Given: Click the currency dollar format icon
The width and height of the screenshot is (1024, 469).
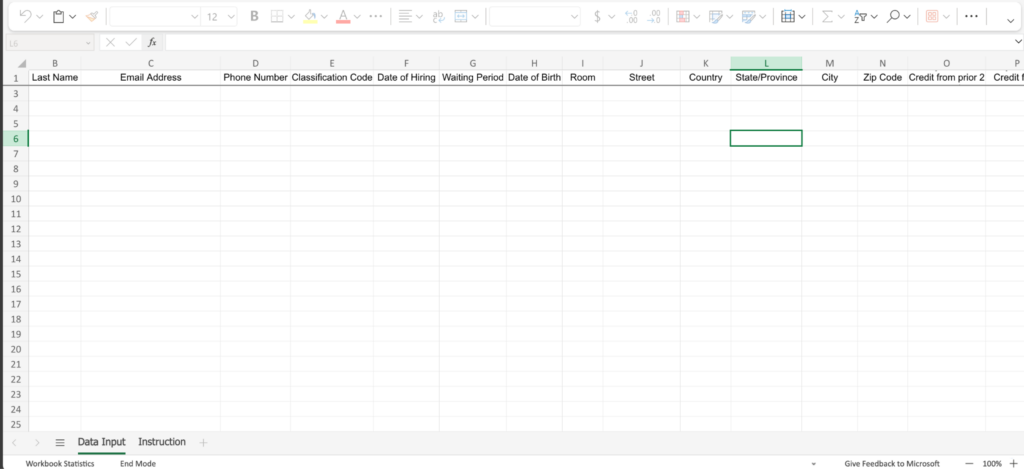Looking at the screenshot, I should click(x=597, y=16).
